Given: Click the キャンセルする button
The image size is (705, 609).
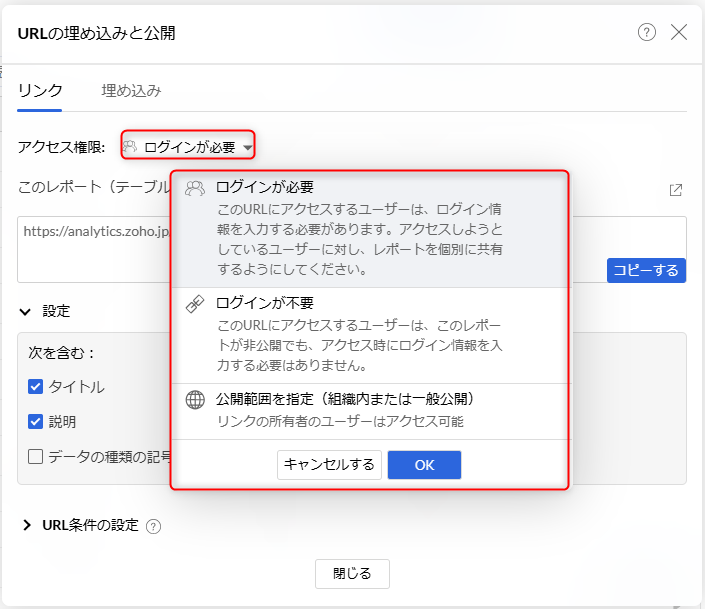Looking at the screenshot, I should tap(329, 464).
